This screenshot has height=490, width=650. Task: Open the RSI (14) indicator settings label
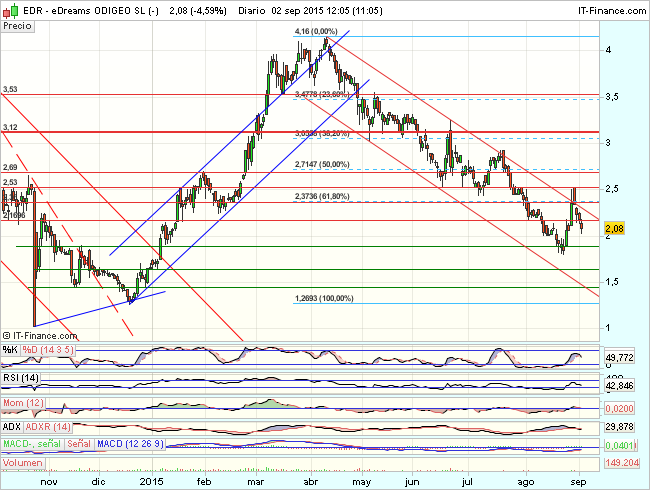pos(22,378)
